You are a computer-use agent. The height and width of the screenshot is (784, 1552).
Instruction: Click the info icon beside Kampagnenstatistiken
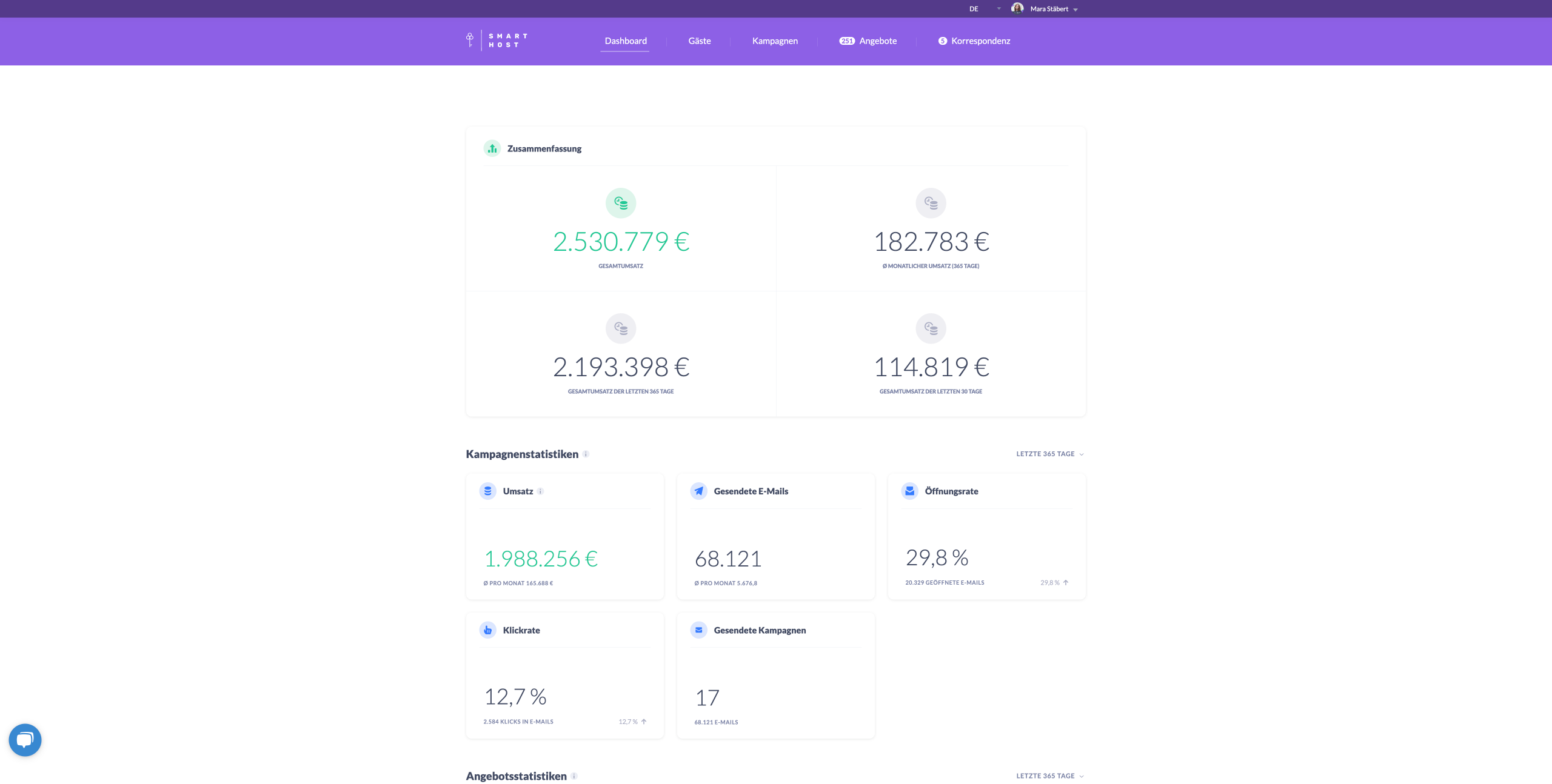[x=586, y=454]
